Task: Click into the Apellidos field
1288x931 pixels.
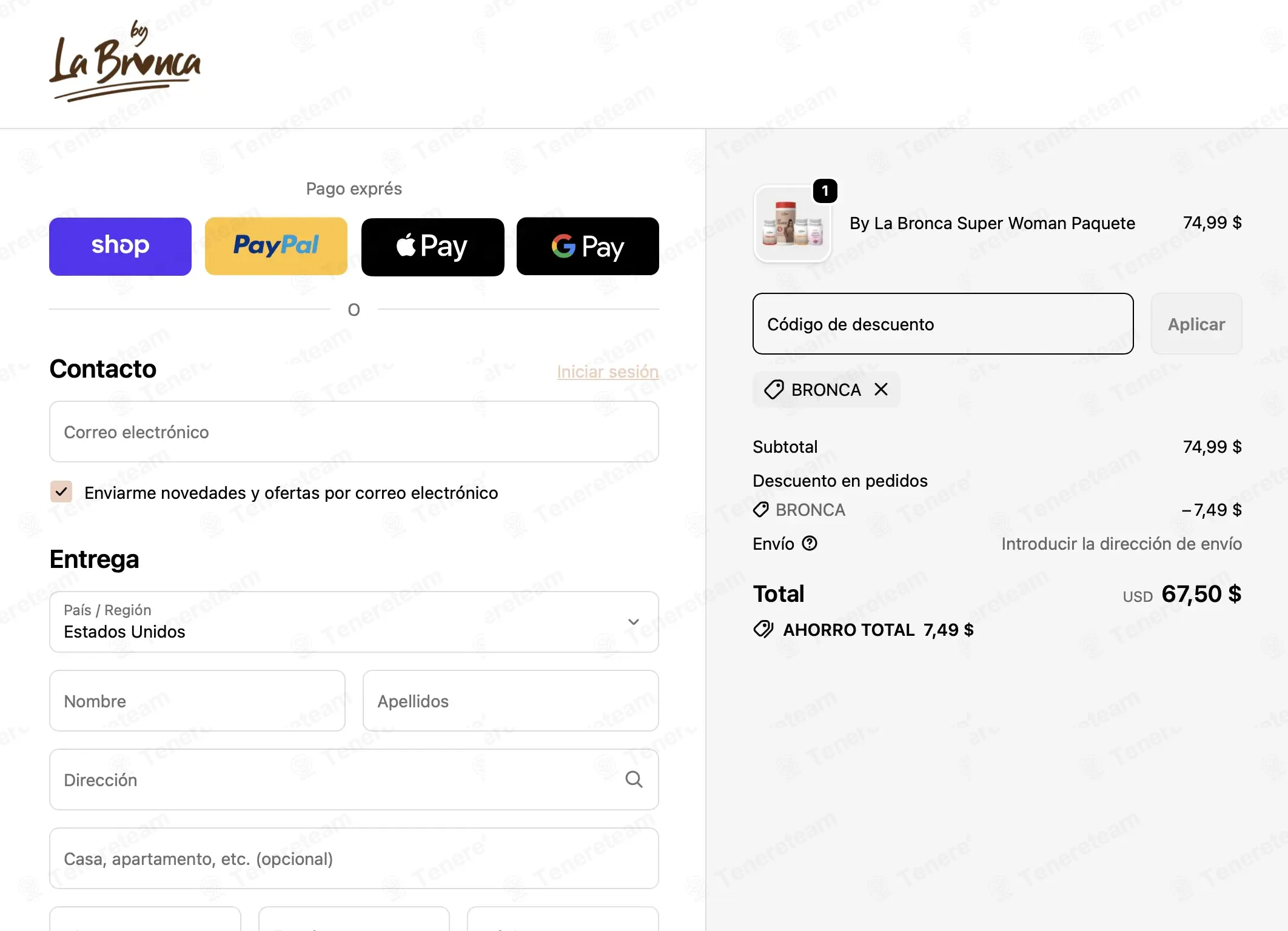Action: (511, 701)
